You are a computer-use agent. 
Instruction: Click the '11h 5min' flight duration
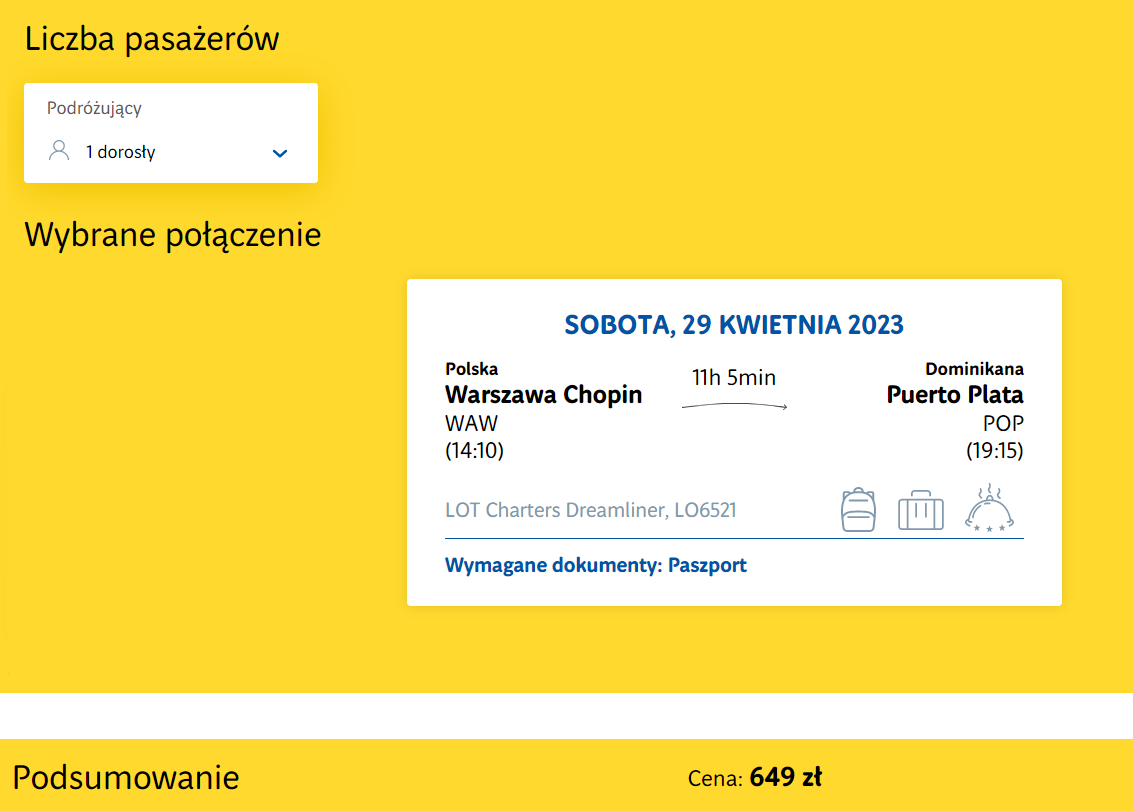click(734, 378)
